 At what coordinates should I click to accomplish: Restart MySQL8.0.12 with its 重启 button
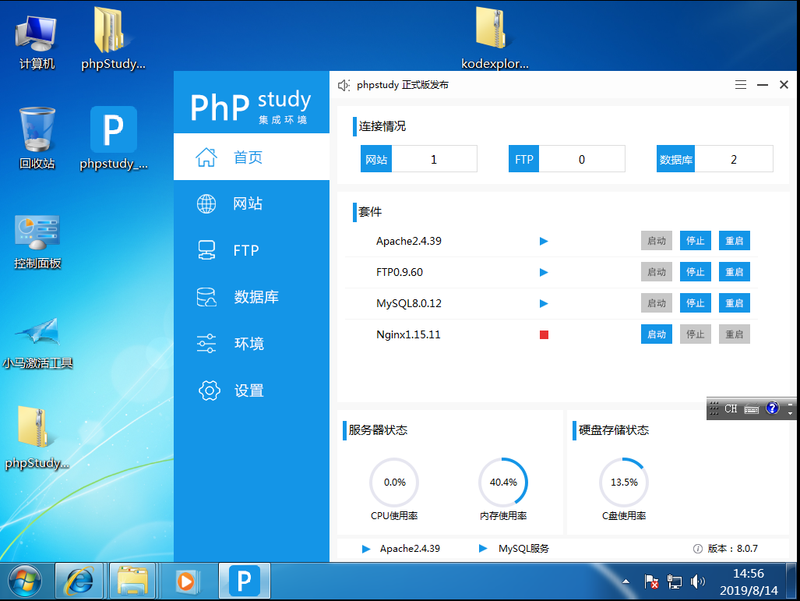(x=734, y=303)
